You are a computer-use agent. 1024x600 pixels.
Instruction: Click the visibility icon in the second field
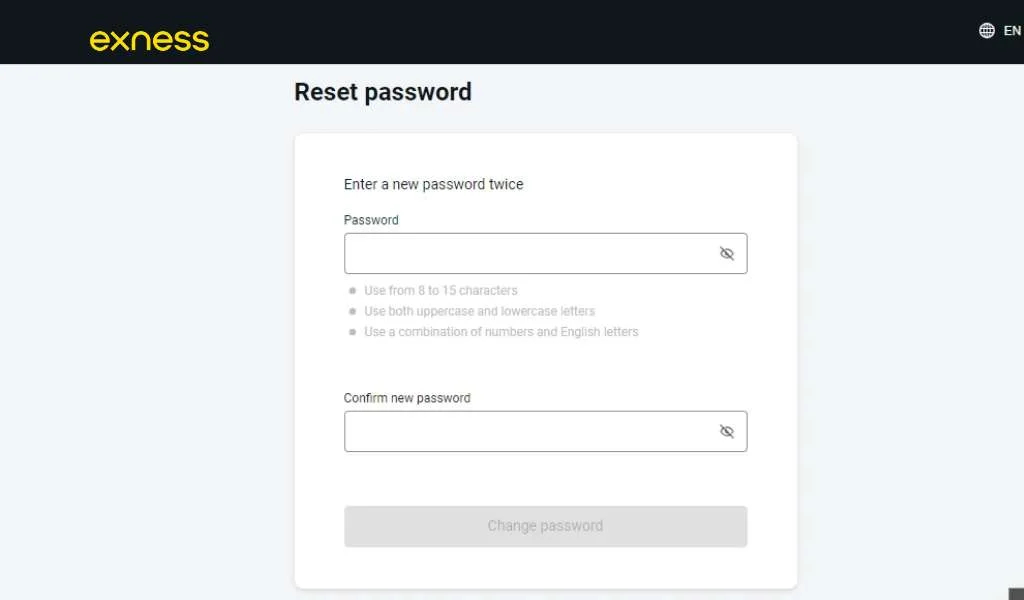pyautogui.click(x=727, y=431)
